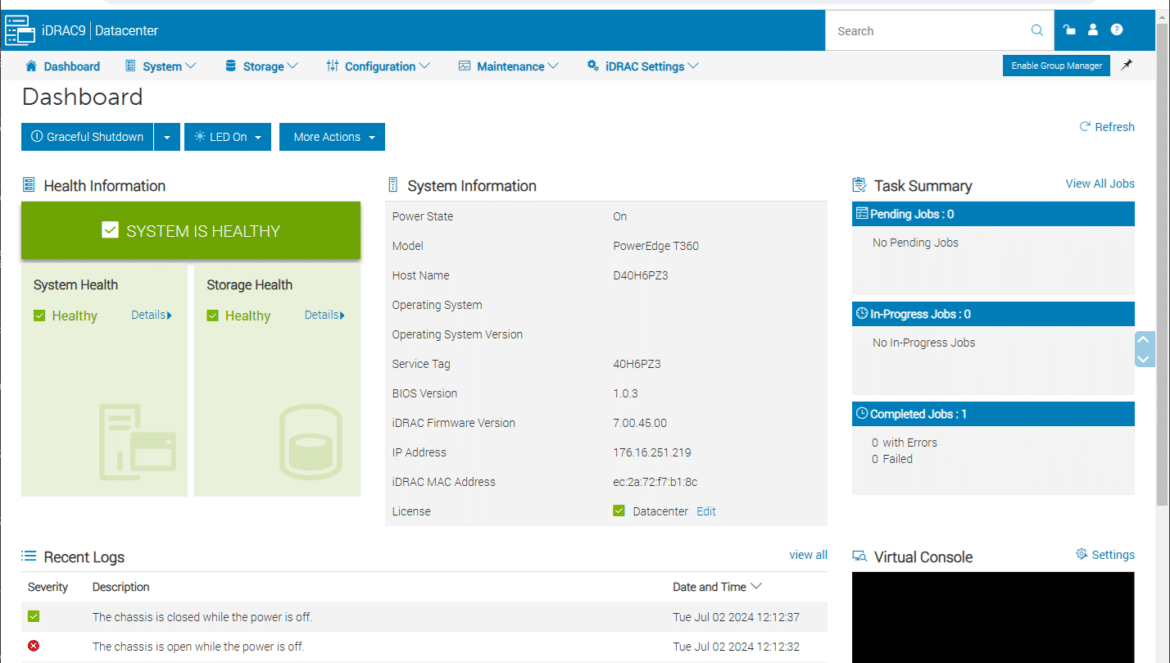
Task: Click the iDRAC9 server logo icon
Action: click(x=20, y=31)
